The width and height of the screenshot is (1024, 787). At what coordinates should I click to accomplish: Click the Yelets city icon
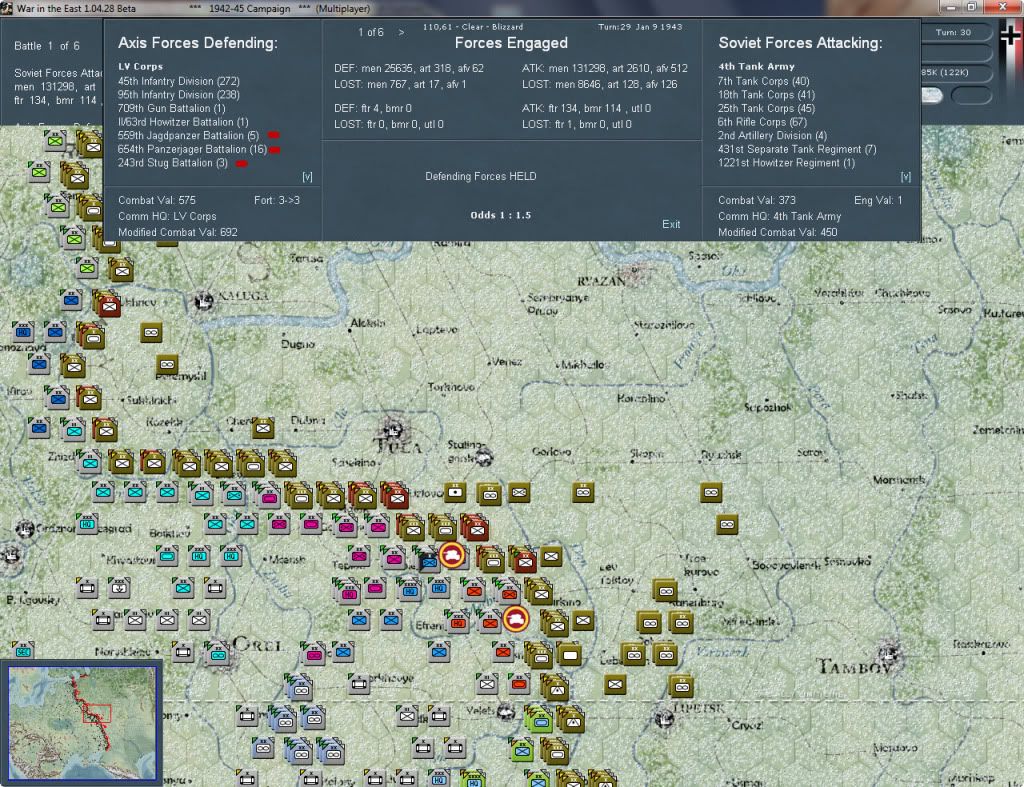click(x=505, y=712)
